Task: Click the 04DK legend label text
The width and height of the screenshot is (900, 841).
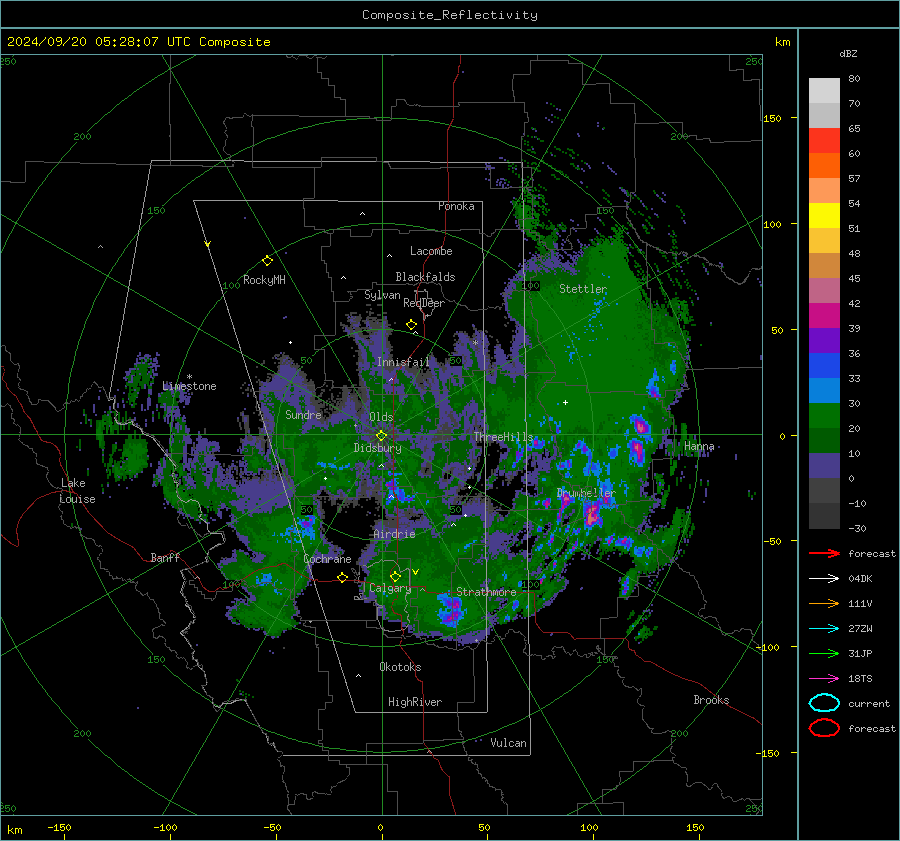Action: point(860,579)
